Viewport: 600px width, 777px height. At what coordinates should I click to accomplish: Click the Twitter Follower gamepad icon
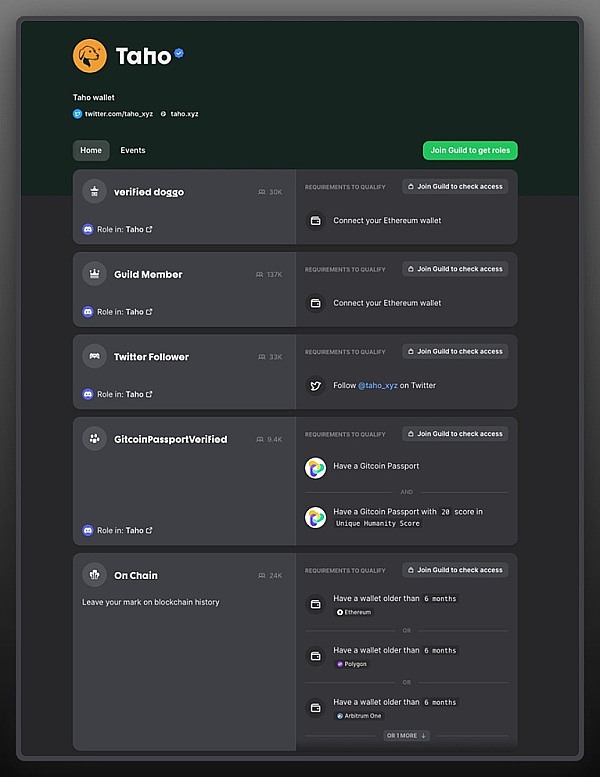pos(94,356)
